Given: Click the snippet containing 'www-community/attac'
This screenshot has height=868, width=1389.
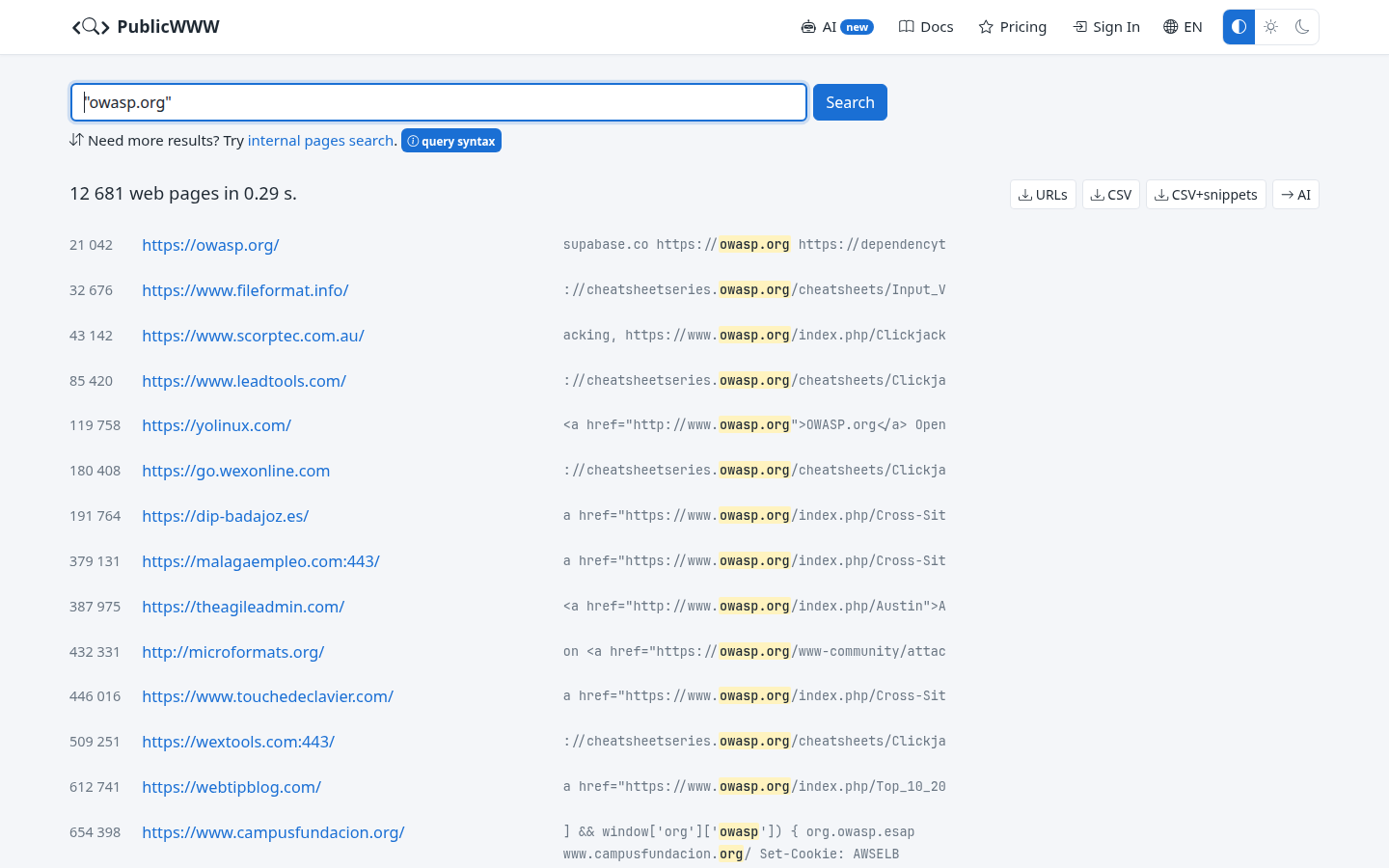Looking at the screenshot, I should point(754,652).
